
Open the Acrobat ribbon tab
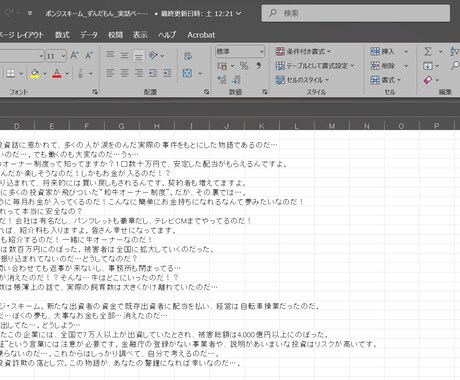tap(201, 35)
